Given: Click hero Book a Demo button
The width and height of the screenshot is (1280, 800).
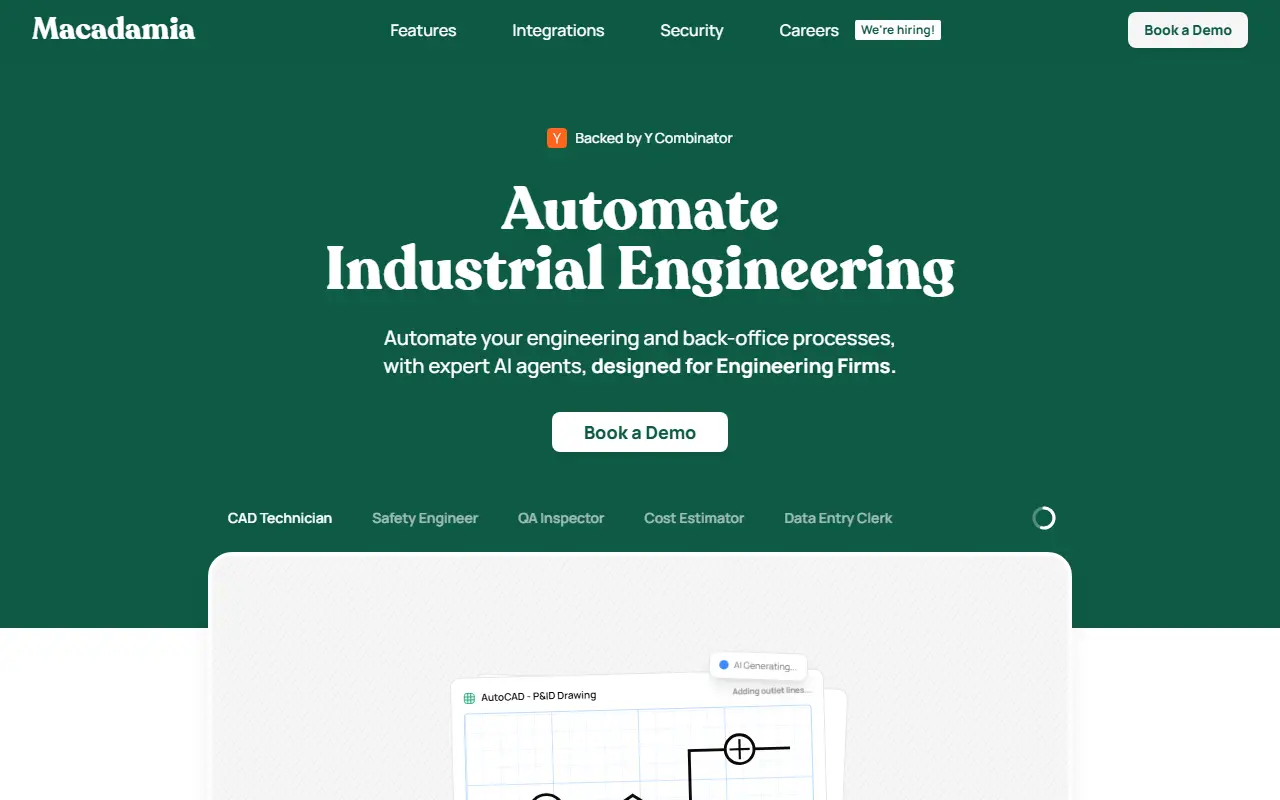Looking at the screenshot, I should tap(640, 432).
